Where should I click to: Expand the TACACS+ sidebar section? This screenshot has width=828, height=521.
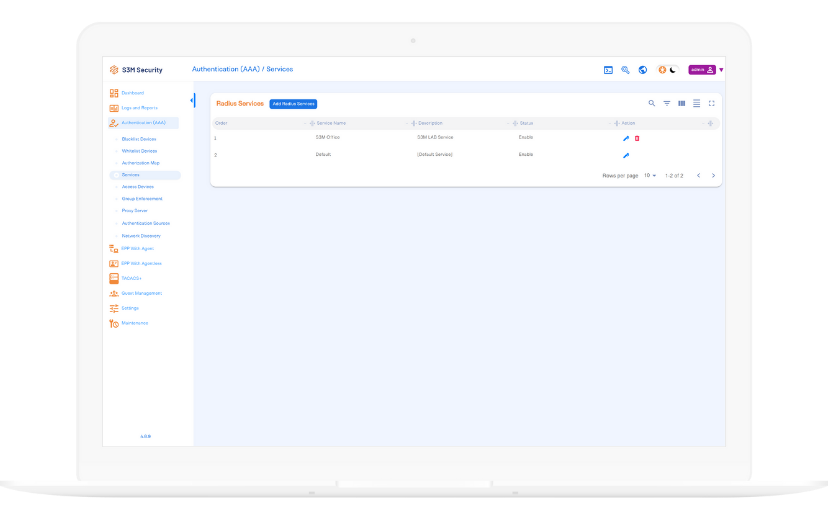pyautogui.click(x=131, y=278)
